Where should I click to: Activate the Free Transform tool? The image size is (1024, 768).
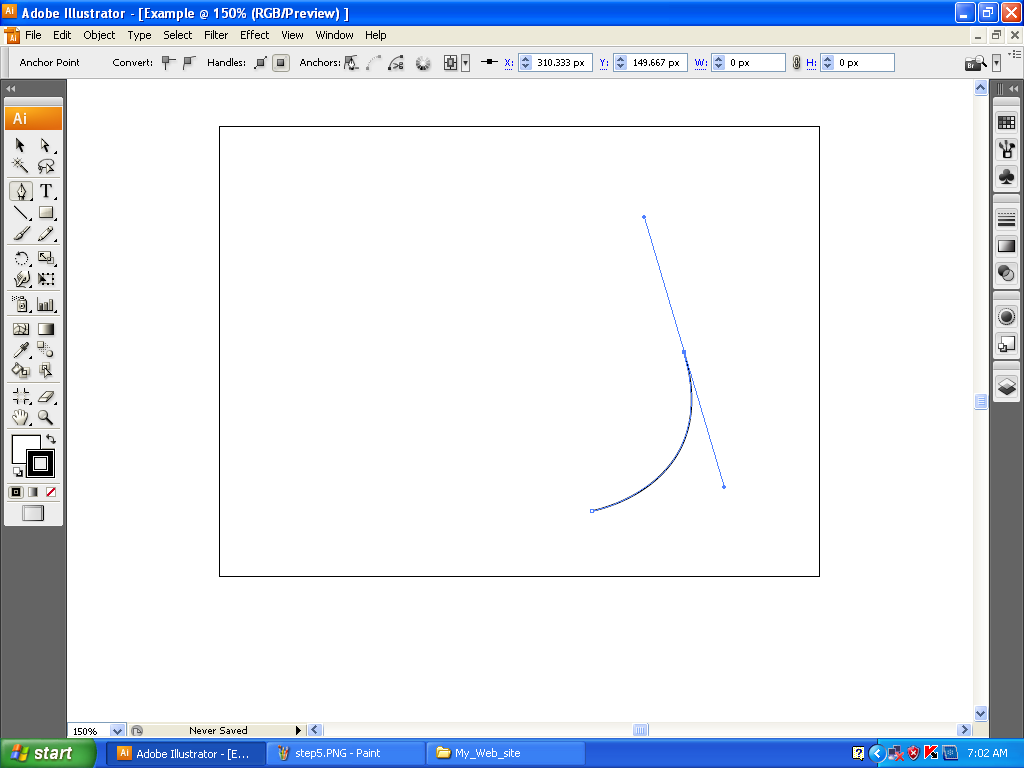coord(45,280)
